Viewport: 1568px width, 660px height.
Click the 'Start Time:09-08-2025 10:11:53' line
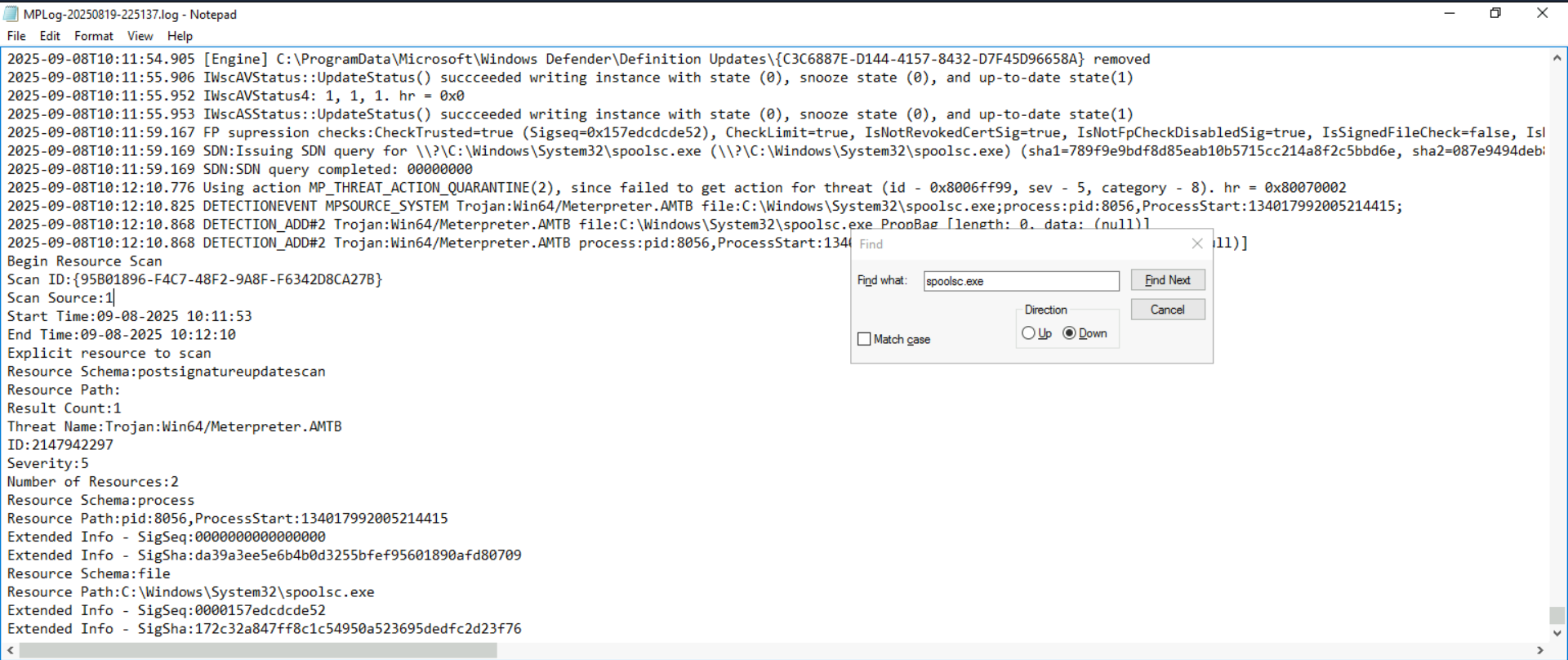pos(130,316)
